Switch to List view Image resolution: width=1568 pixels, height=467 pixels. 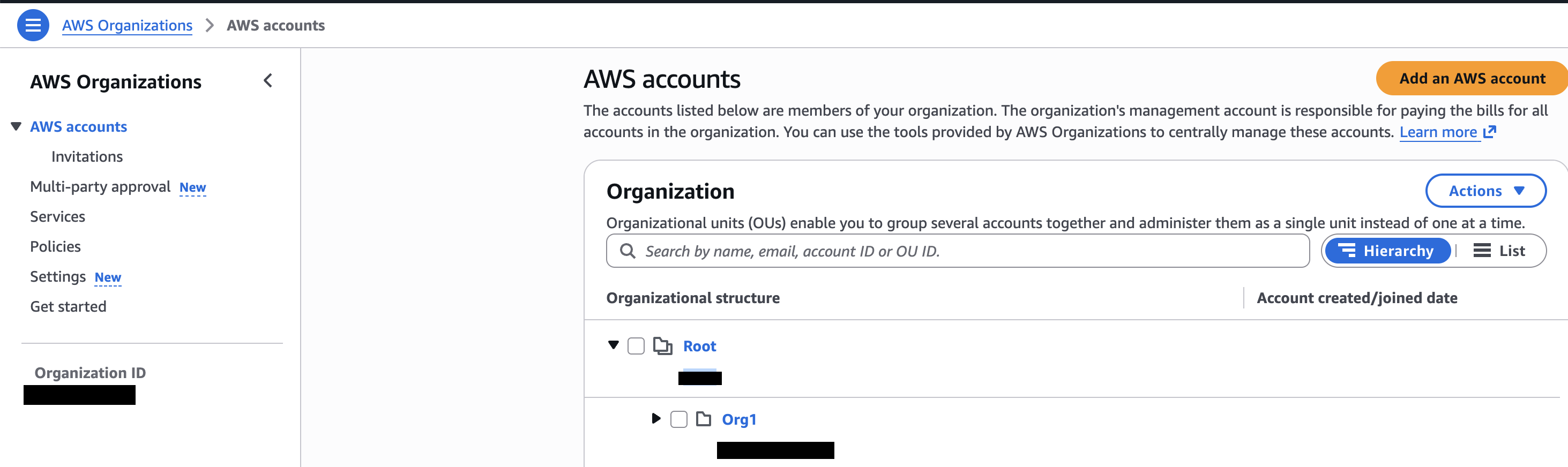(x=1499, y=251)
